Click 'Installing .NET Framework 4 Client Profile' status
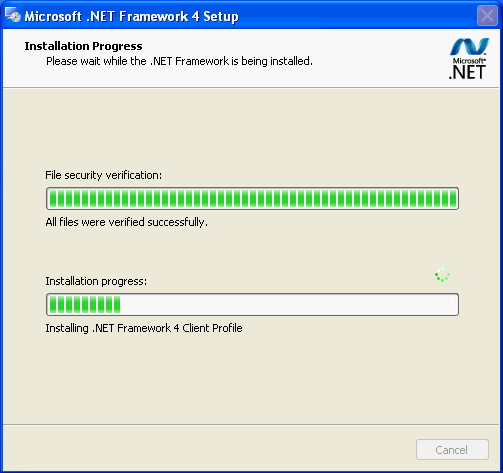This screenshot has width=503, height=473. pyautogui.click(x=144, y=328)
